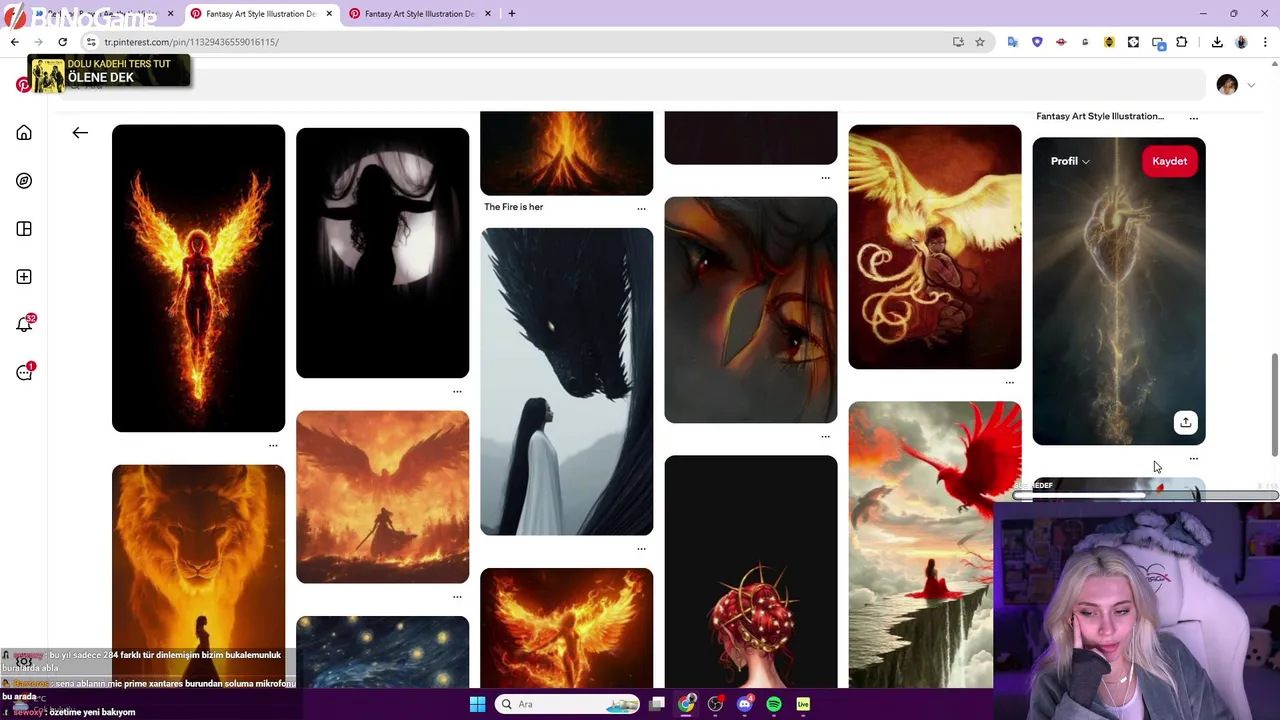Open messages chat icon in sidebar

[x=24, y=372]
